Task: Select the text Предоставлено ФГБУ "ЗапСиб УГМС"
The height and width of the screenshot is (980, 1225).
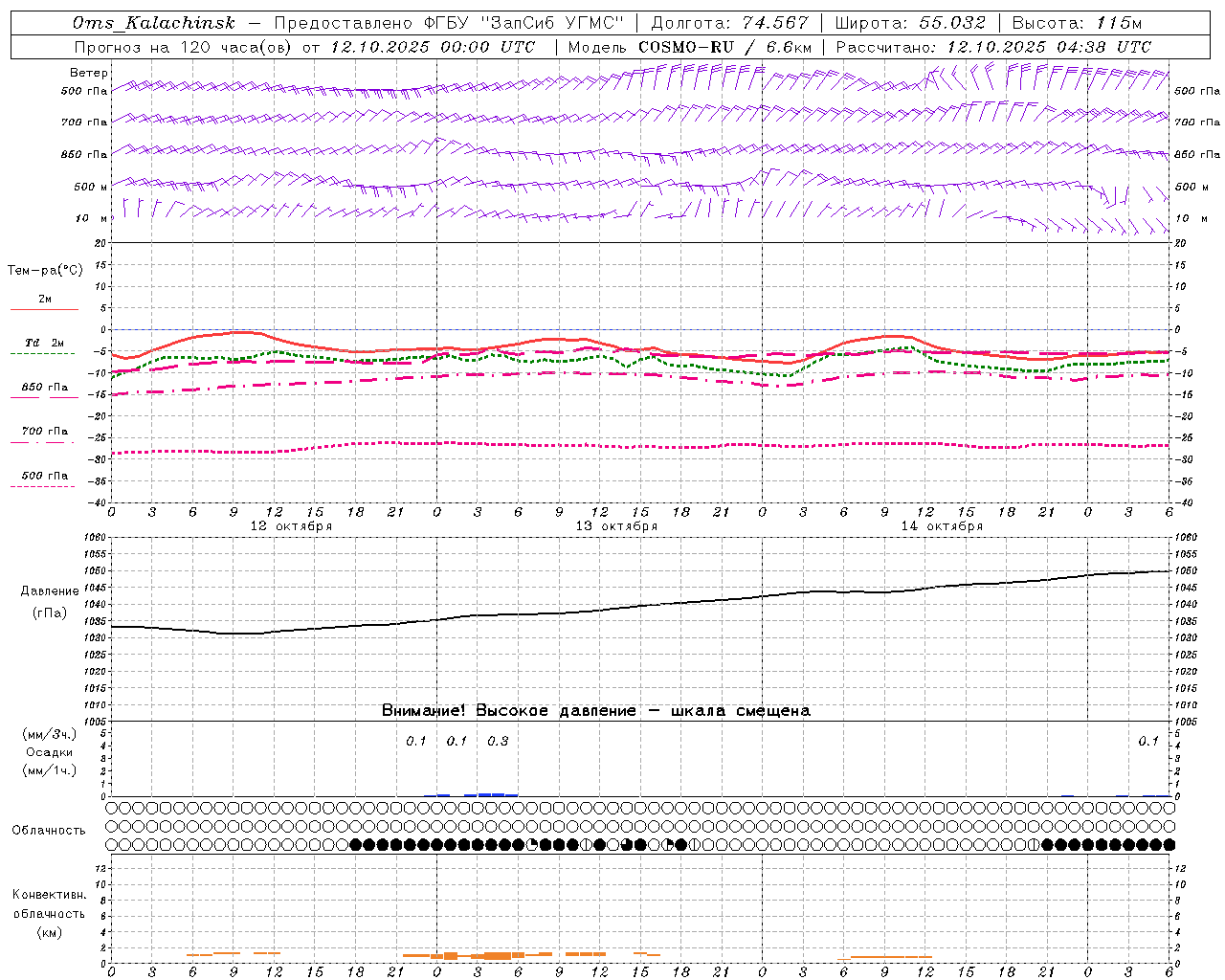Action: point(448,23)
